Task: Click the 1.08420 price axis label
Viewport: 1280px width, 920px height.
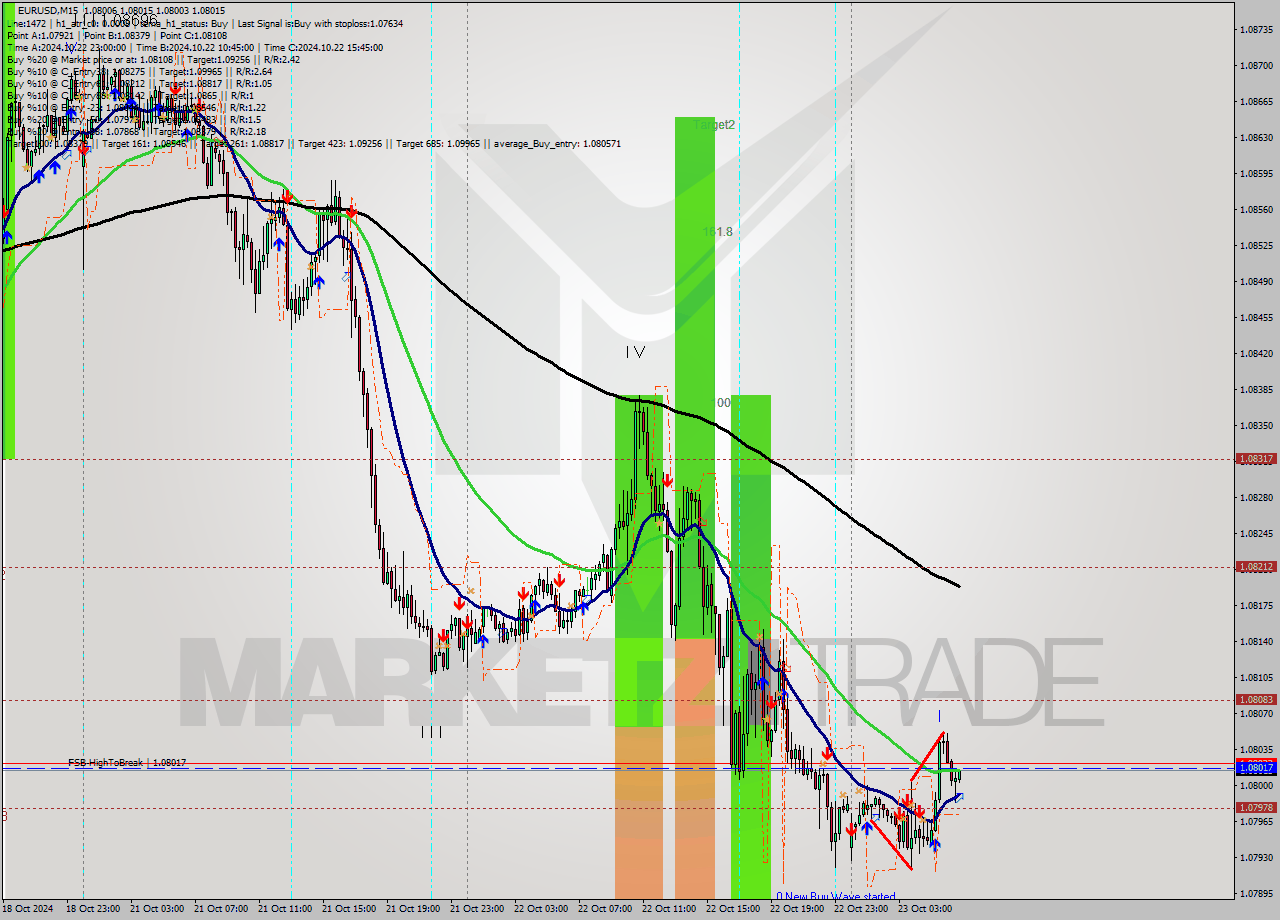Action: pos(1256,354)
